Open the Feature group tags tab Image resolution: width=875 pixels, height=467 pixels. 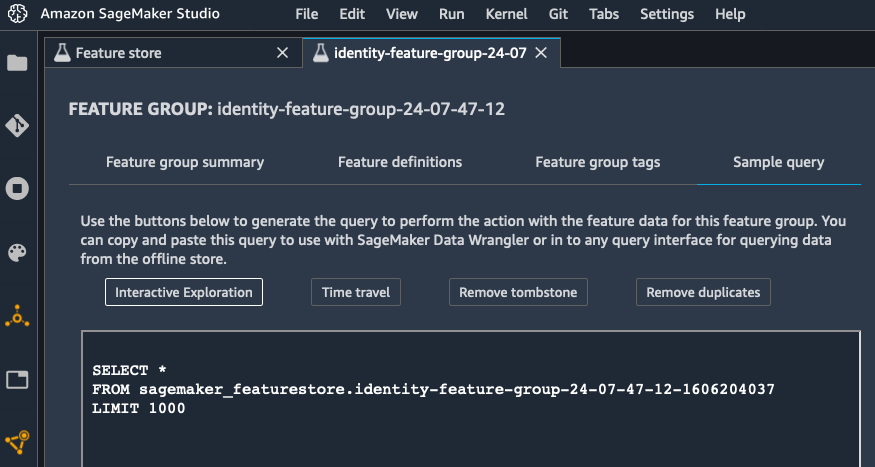click(598, 162)
